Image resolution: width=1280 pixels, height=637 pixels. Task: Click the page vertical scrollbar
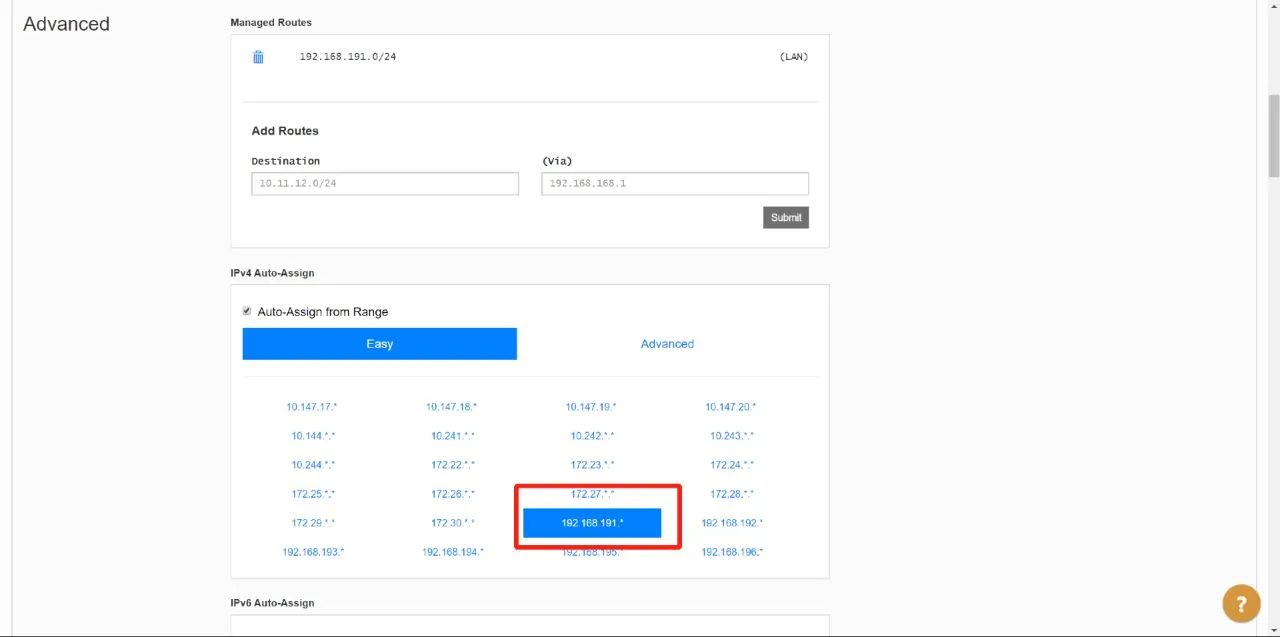(x=1273, y=135)
